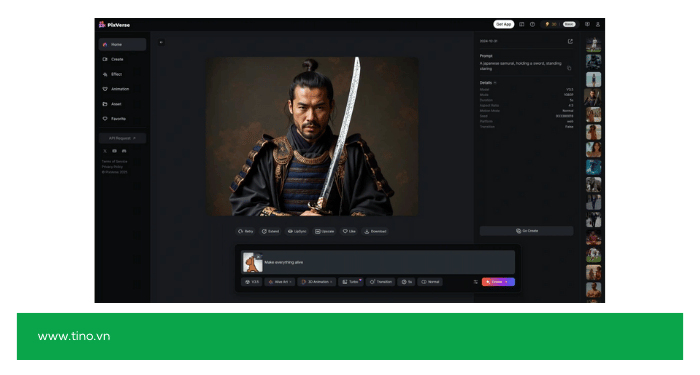
Task: Open the X (Twitter) social link icon
Action: point(105,151)
